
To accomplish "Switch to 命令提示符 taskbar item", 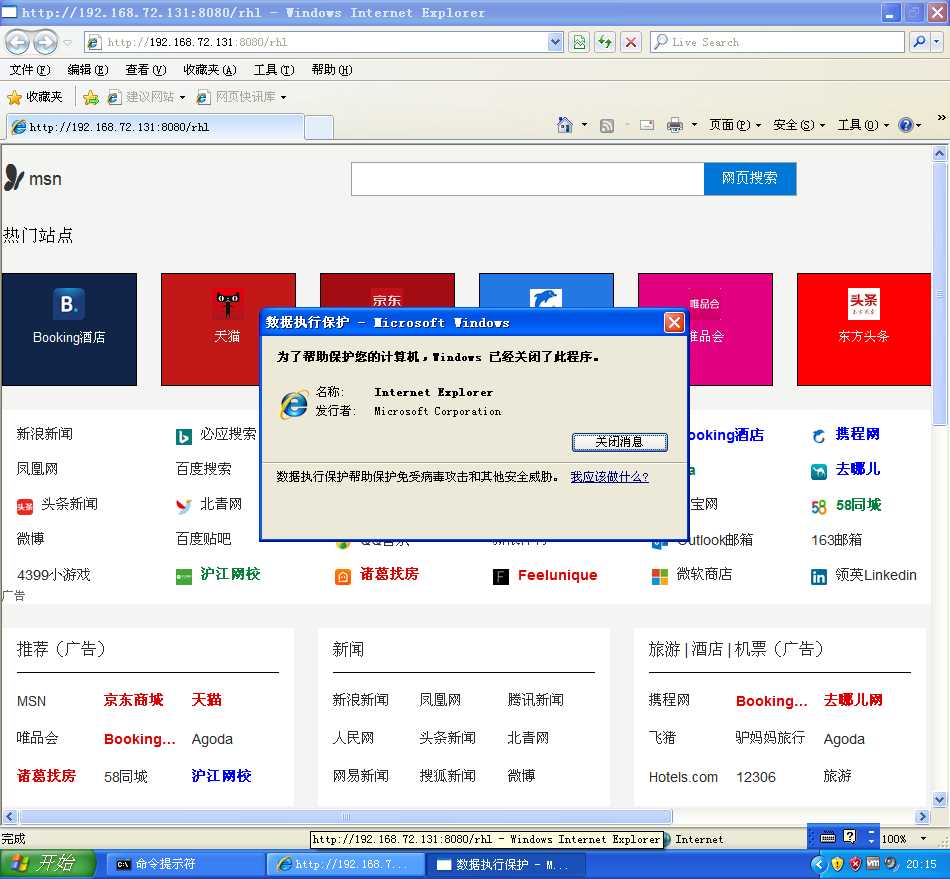I will [185, 864].
